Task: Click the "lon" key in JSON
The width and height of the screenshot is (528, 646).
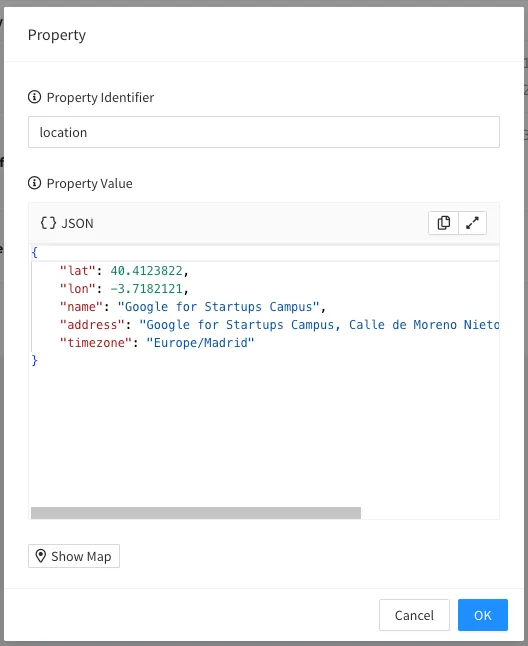Action: (78, 289)
